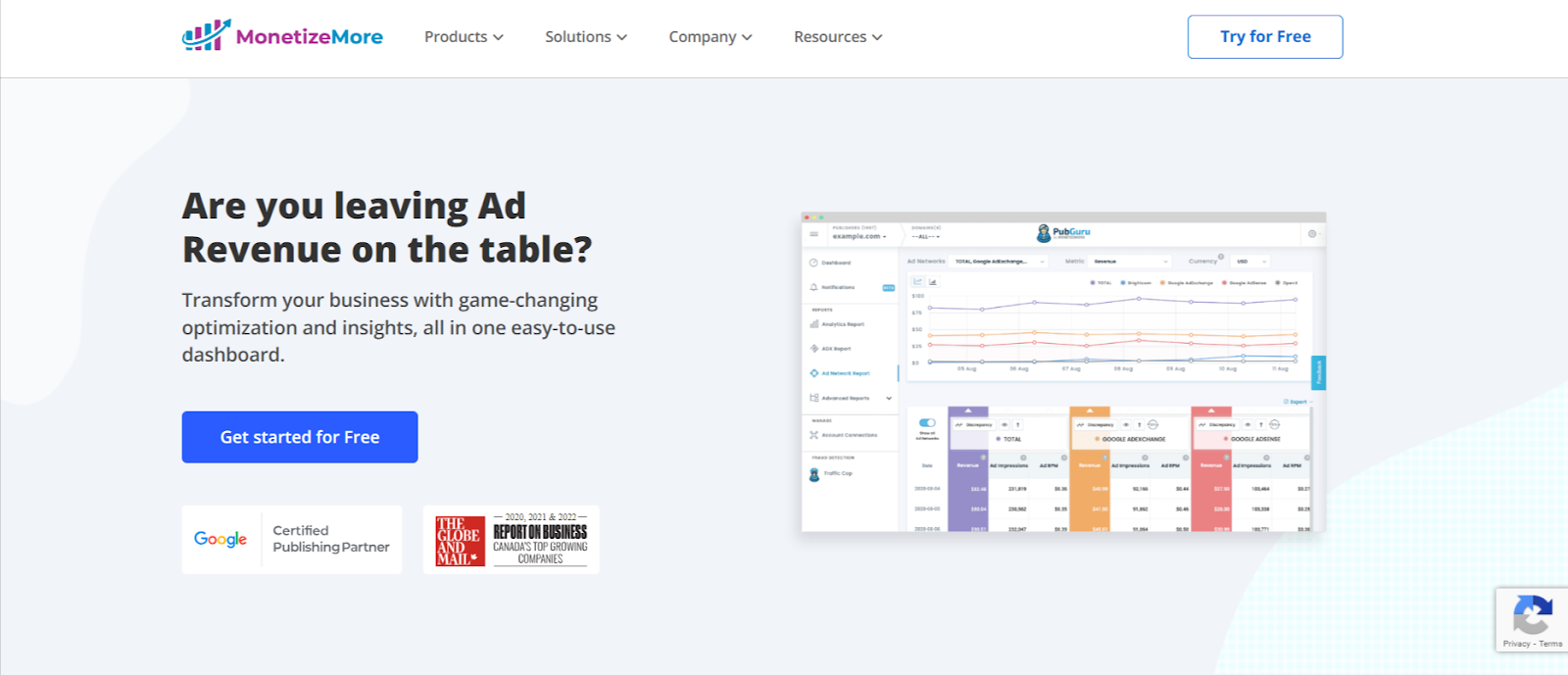
Task: Open the Ad Networks dropdown
Action: (x=1000, y=262)
